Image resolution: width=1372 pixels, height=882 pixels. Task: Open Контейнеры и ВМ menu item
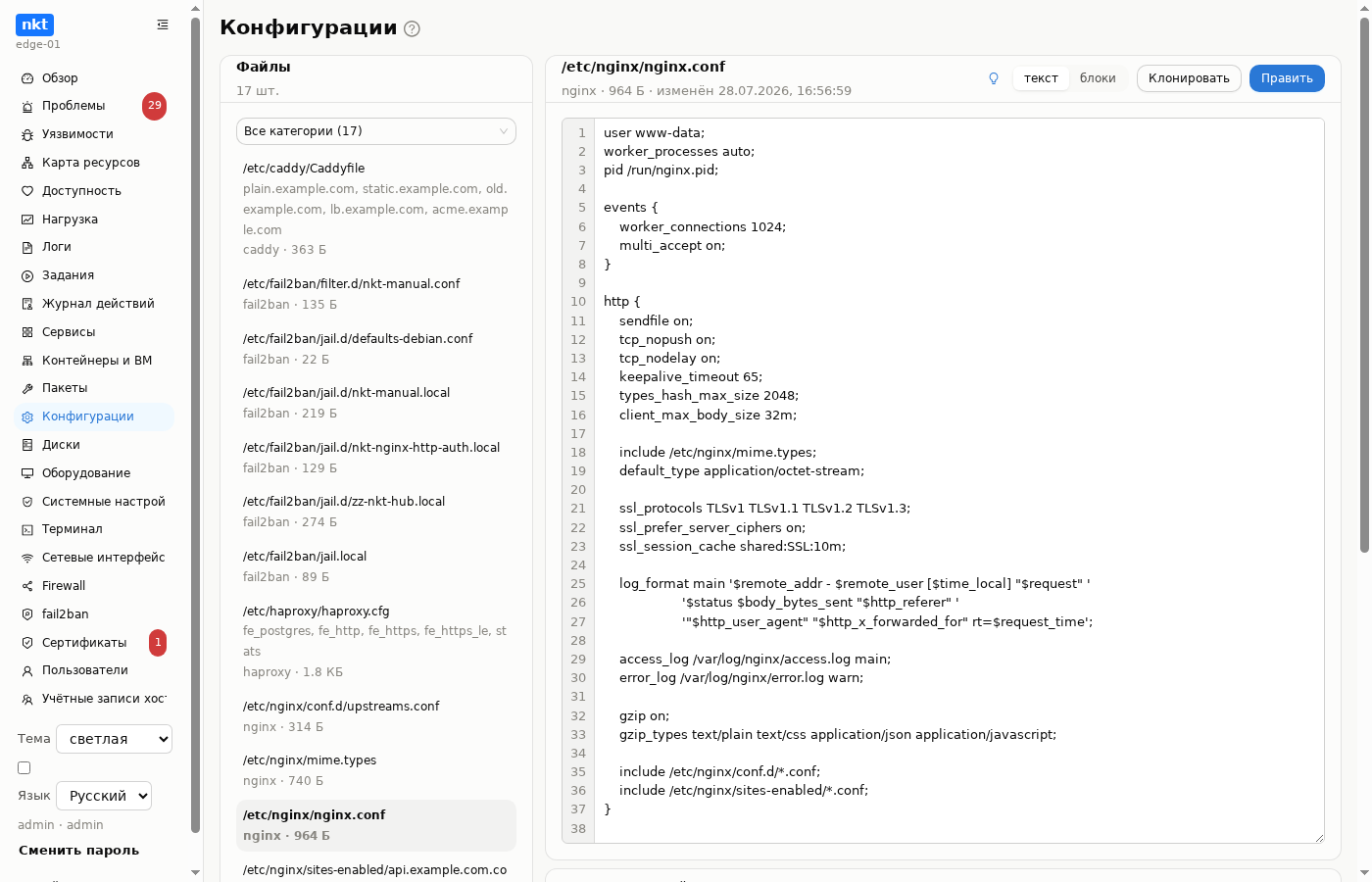(x=94, y=361)
